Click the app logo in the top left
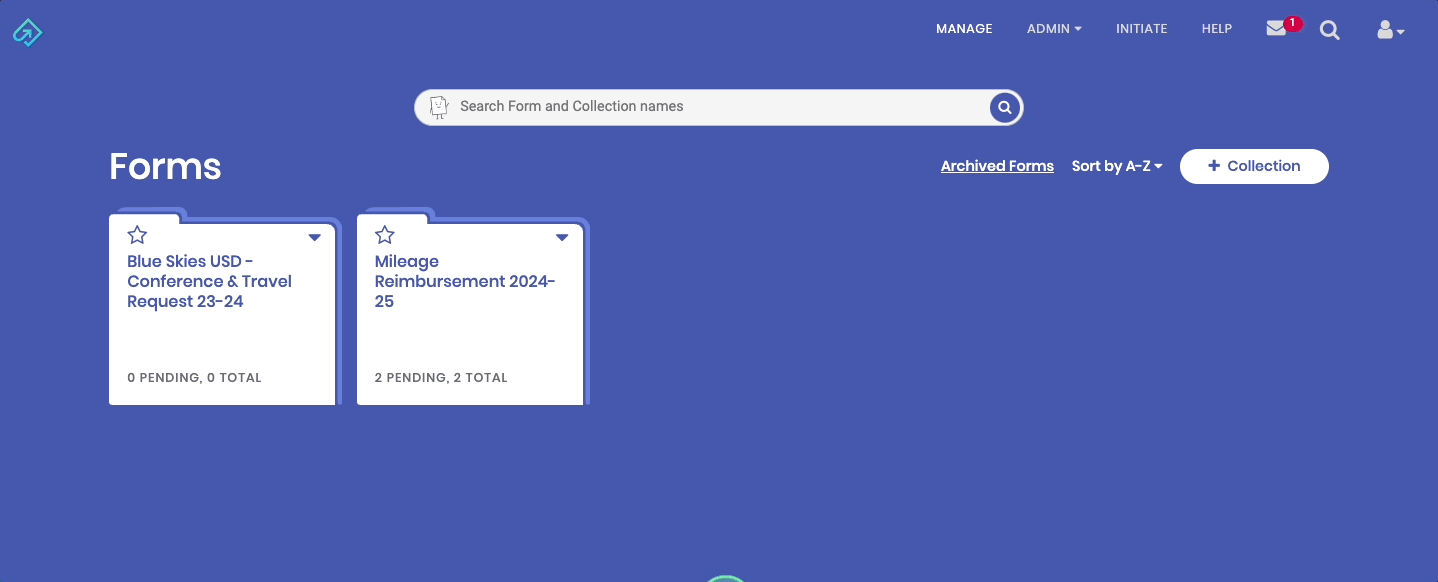 coord(27,31)
